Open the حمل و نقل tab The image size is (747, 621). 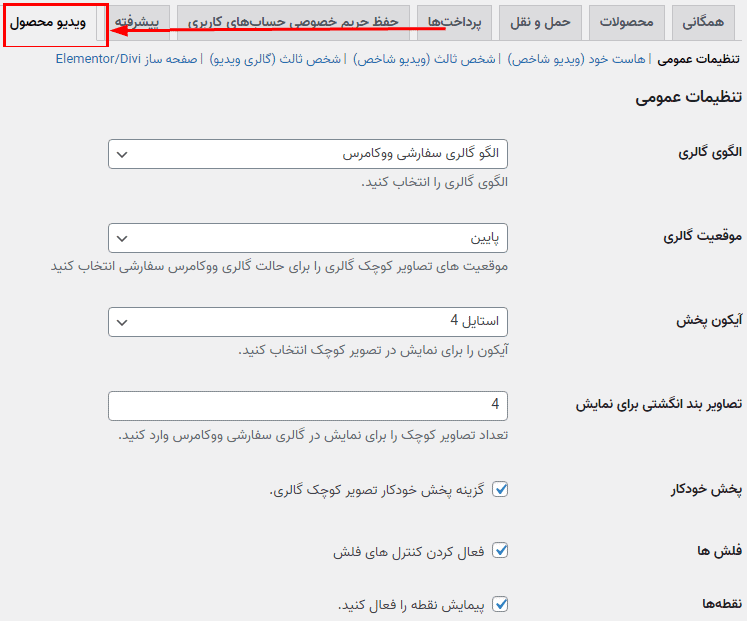(x=540, y=22)
